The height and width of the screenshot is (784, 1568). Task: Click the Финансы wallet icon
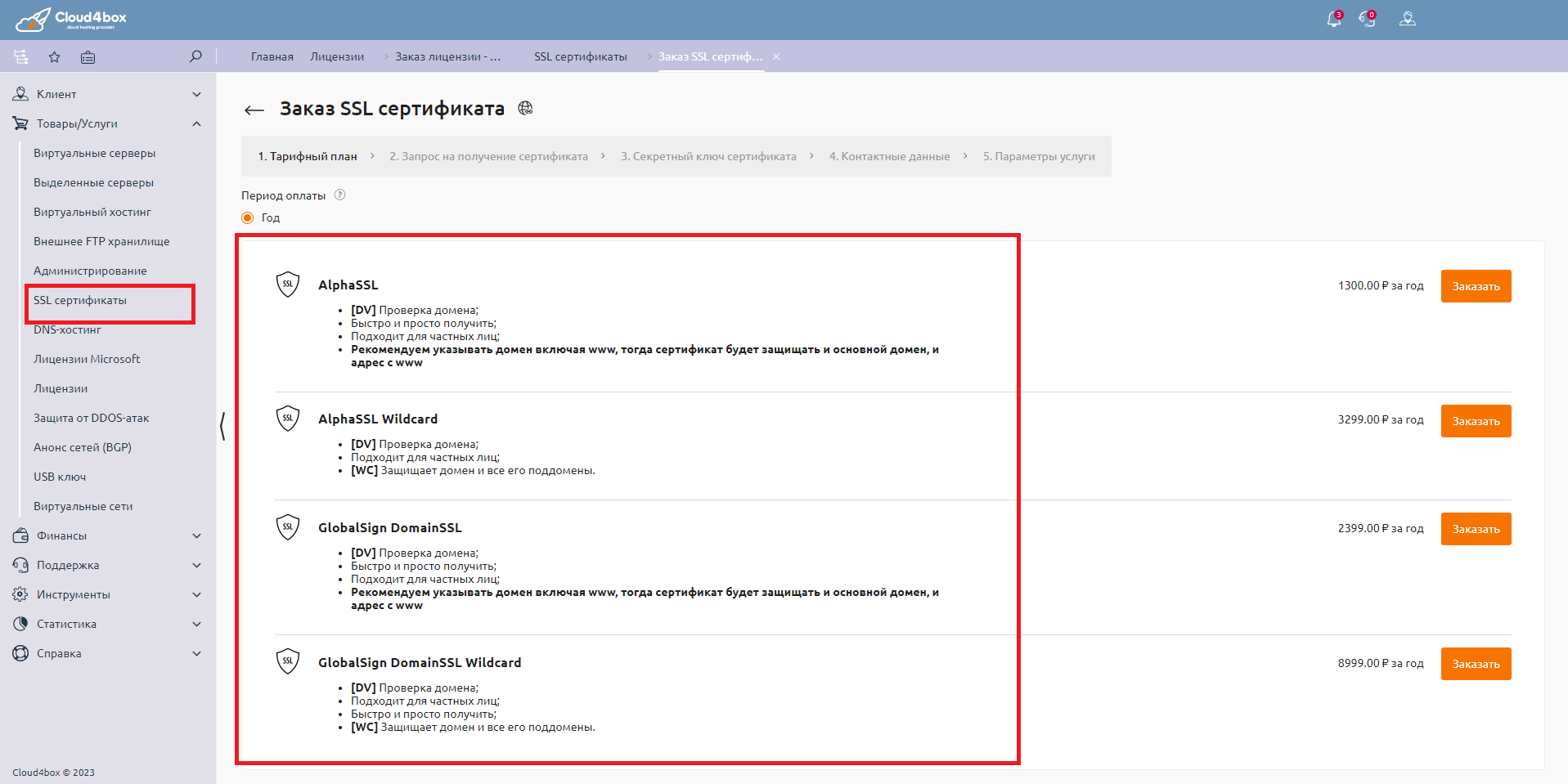pos(20,535)
